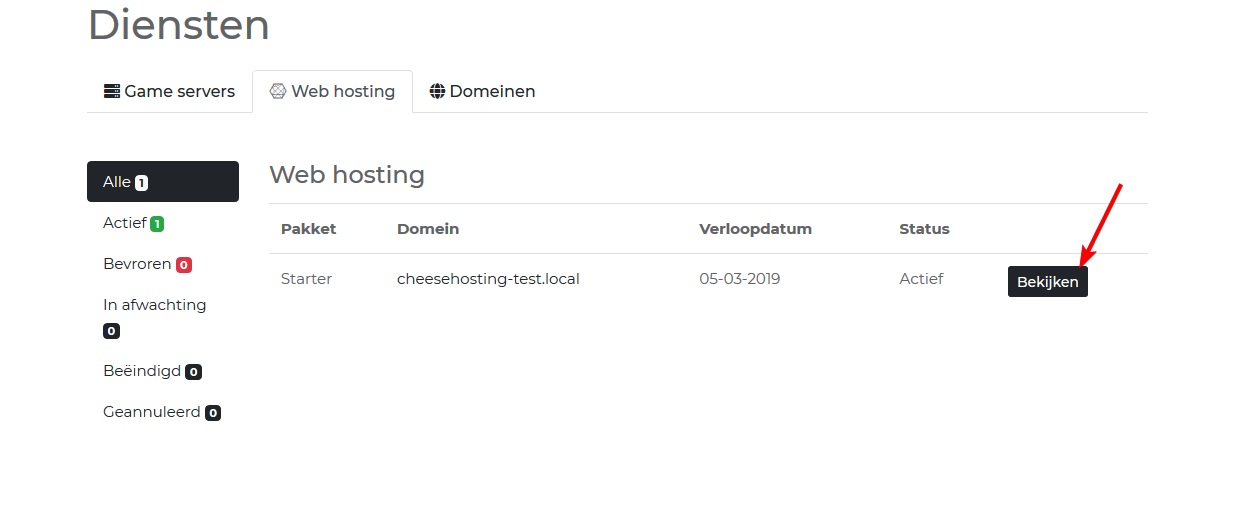Show Geannuleerd services

coord(151,412)
